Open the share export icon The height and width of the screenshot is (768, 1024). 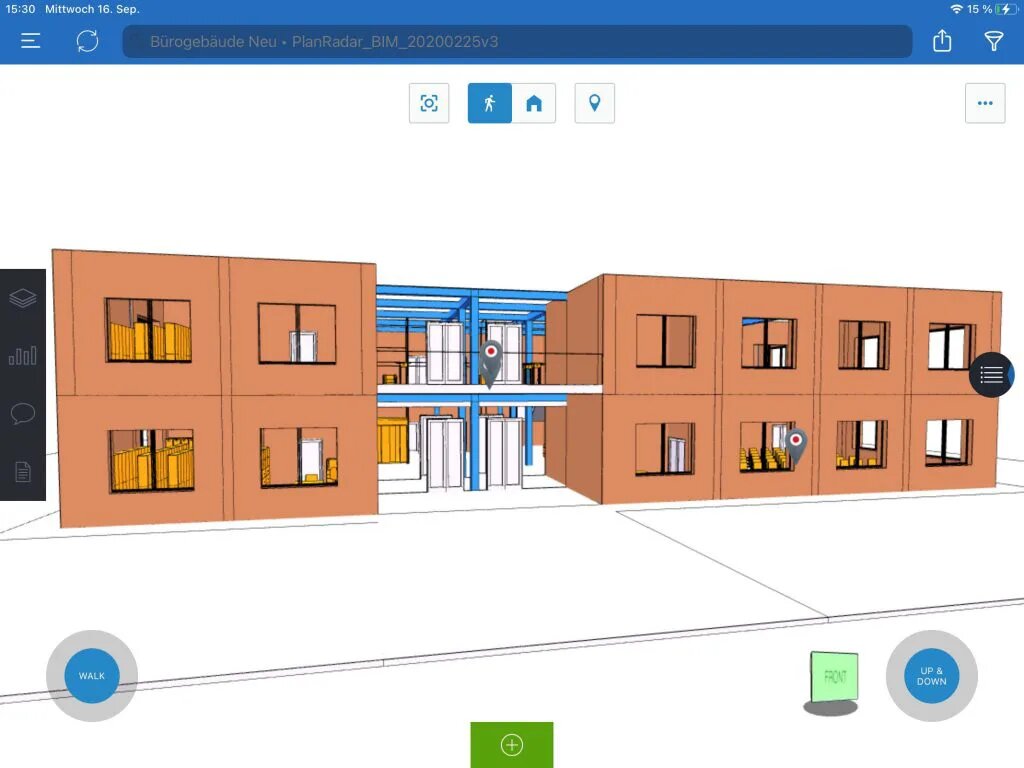pyautogui.click(x=942, y=40)
